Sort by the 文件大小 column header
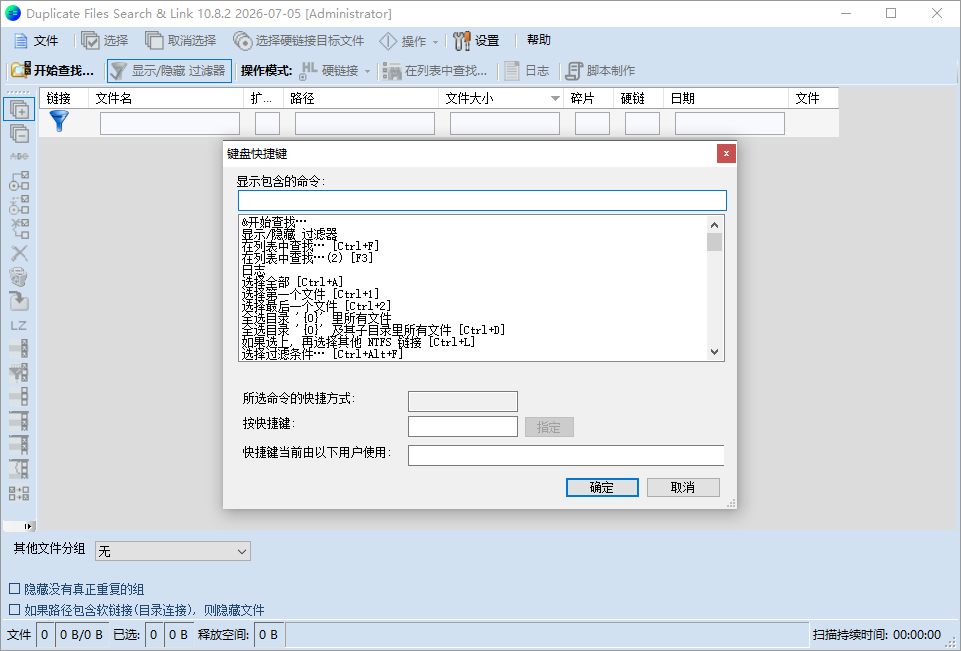Screen dimensions: 961x651 point(501,98)
